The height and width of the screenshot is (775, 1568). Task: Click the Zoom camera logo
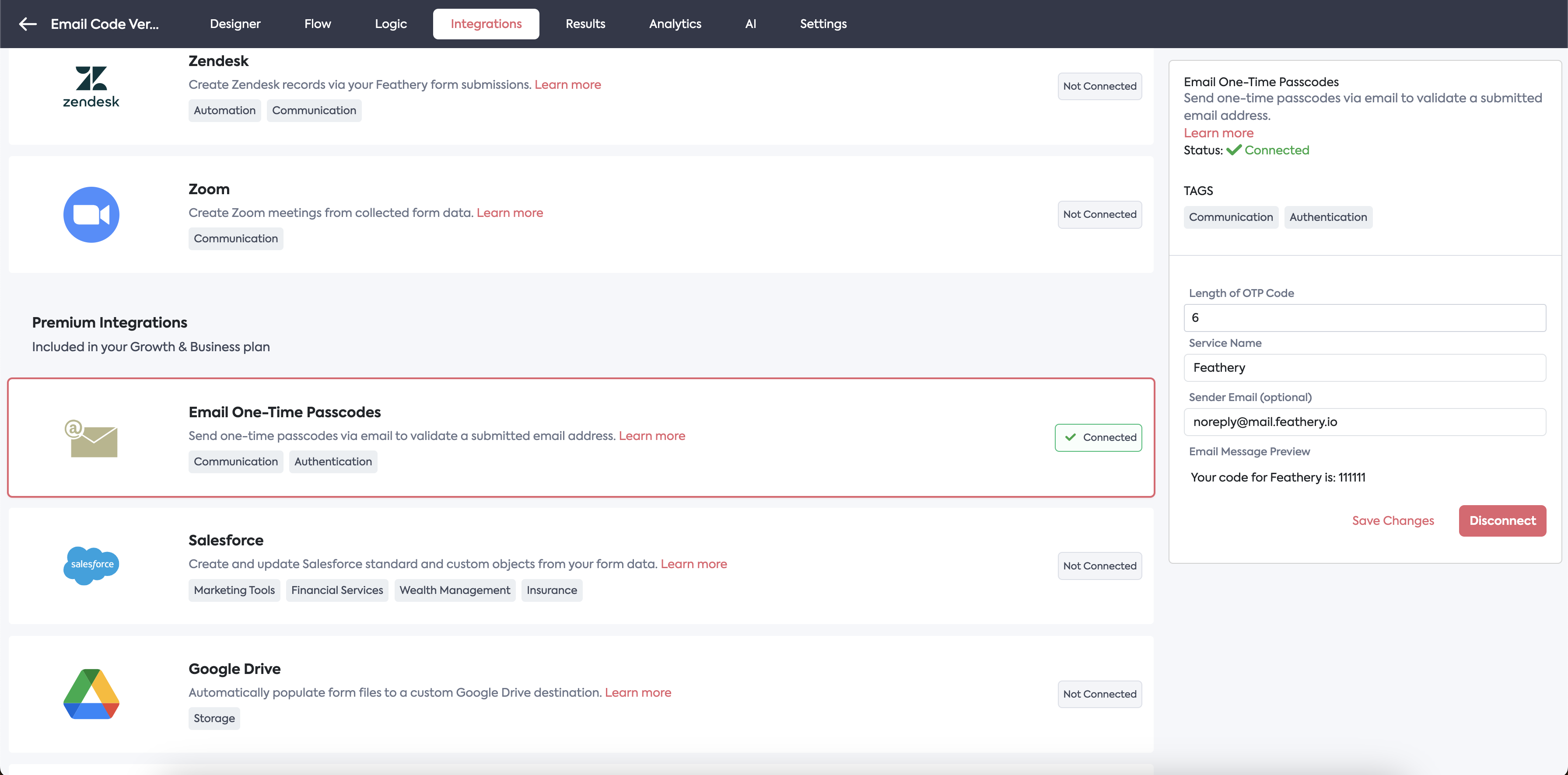coord(91,214)
